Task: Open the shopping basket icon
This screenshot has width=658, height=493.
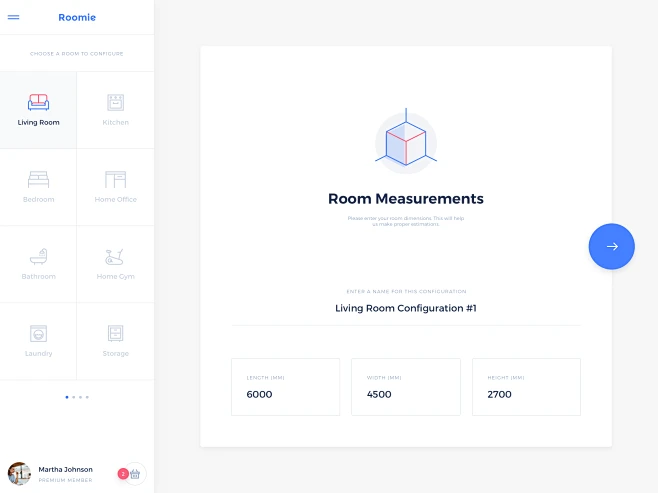Action: pos(135,474)
